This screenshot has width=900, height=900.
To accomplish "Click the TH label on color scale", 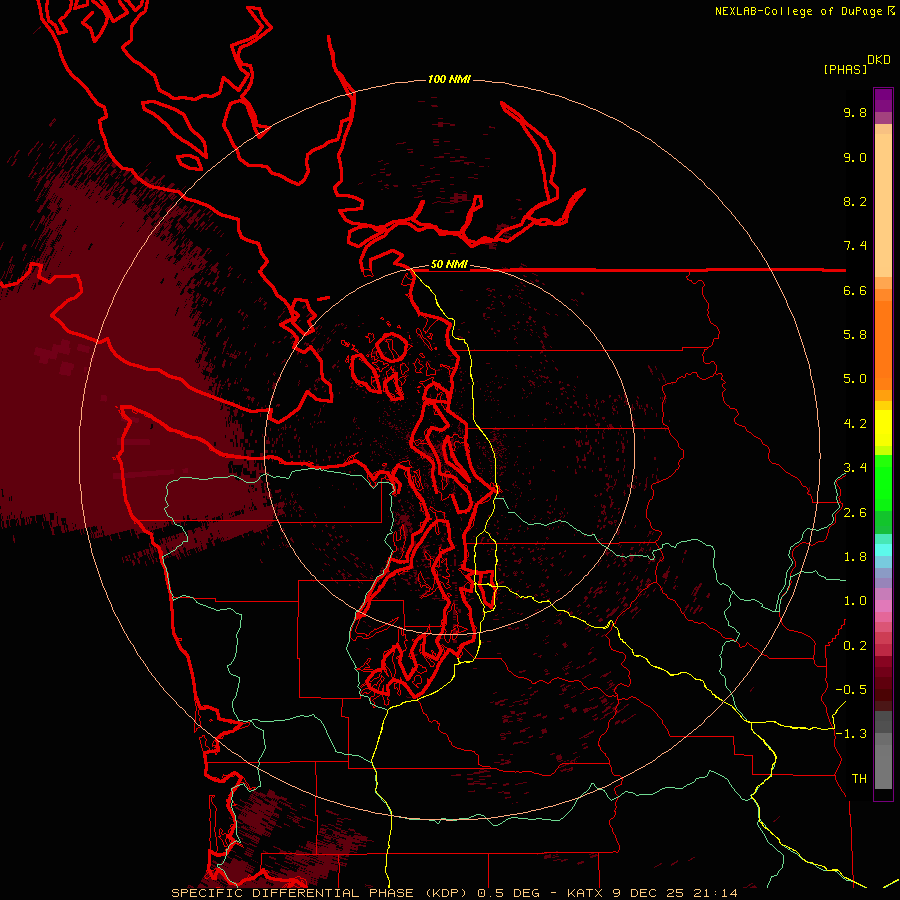I will (859, 779).
